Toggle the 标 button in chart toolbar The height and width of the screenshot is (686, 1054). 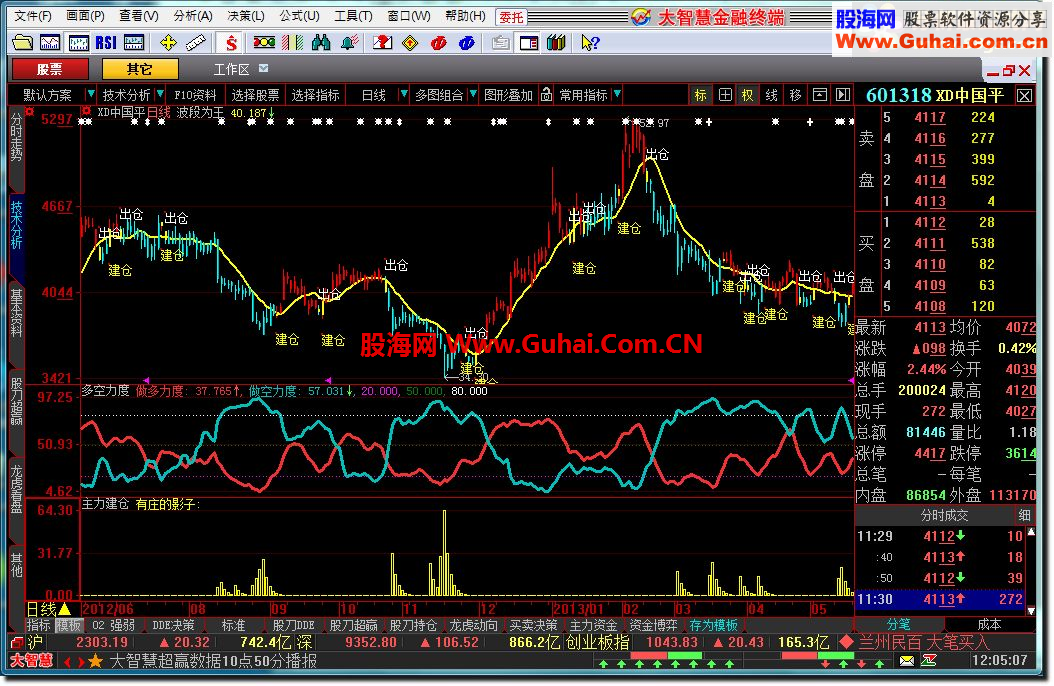tap(700, 95)
